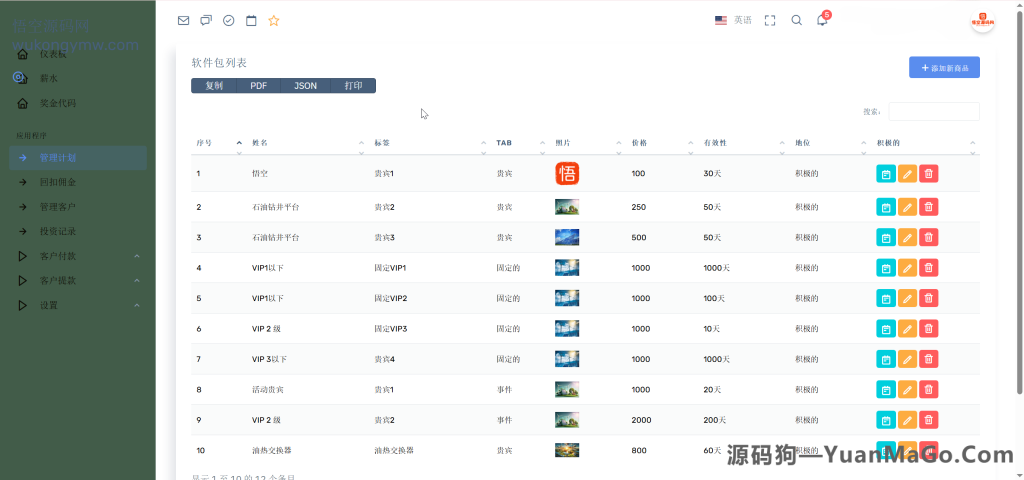Click the checkmark tasks icon
Screen dimensions: 1024x480
[x=229, y=21]
